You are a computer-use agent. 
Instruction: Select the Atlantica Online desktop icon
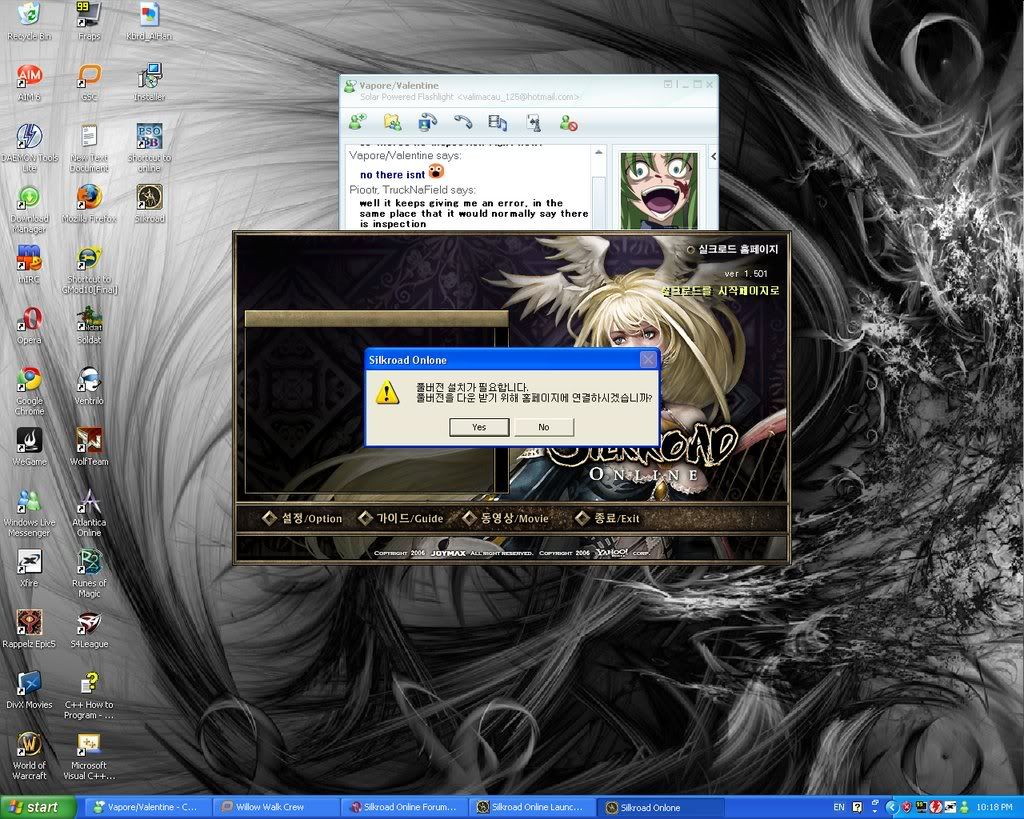pyautogui.click(x=89, y=513)
